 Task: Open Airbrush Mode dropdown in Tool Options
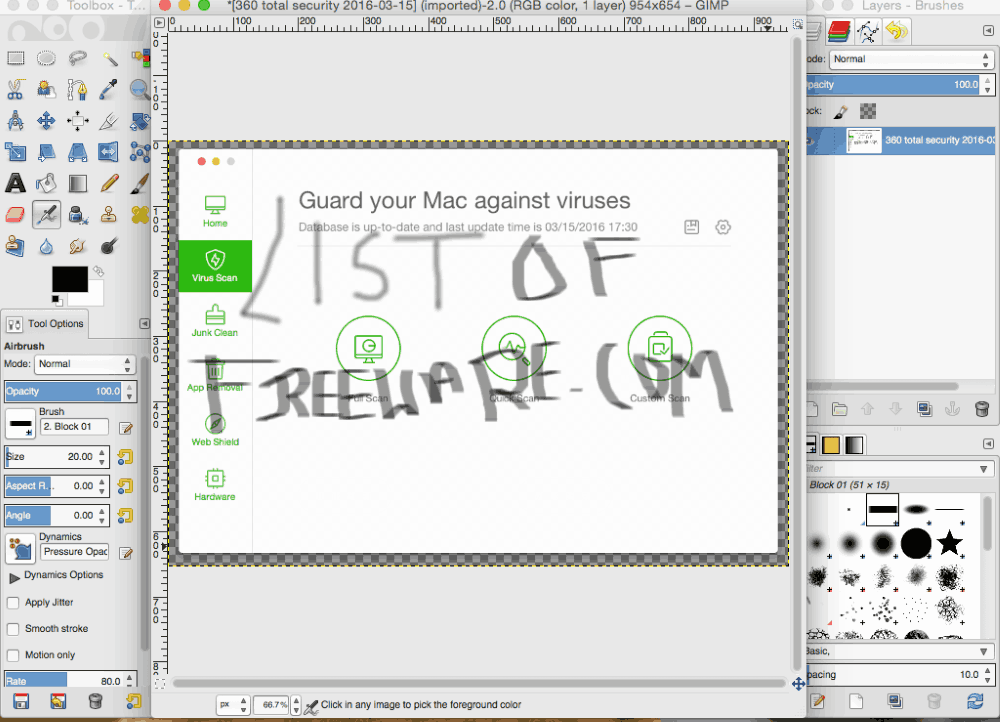pos(84,364)
